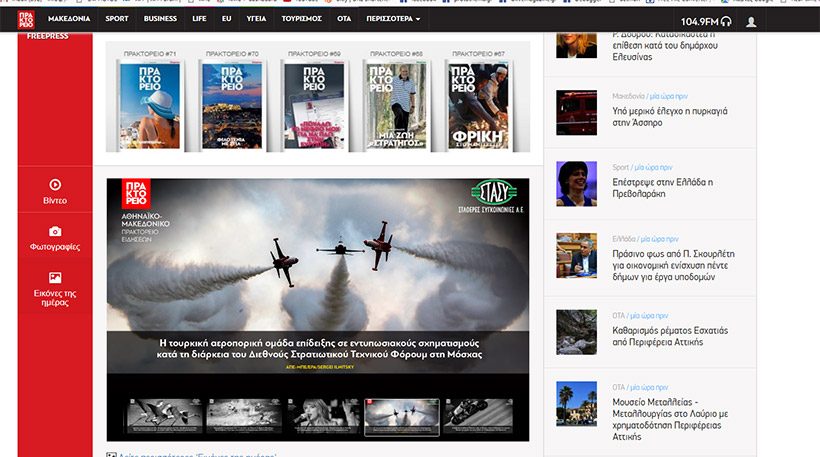Open the ΜΑΚΕΔΟΝΙΑ menu item
The width and height of the screenshot is (820, 457).
pyautogui.click(x=69, y=19)
